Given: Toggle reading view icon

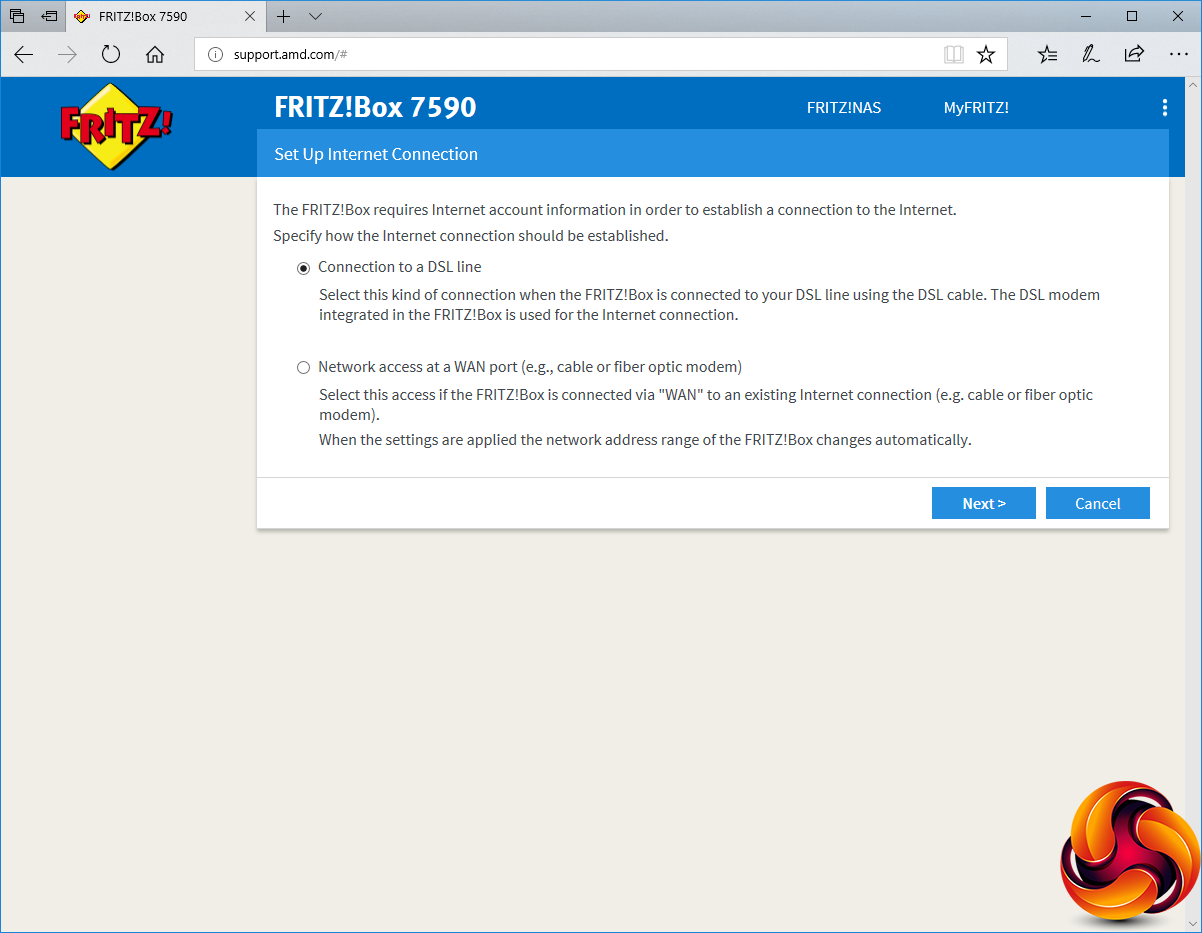Looking at the screenshot, I should pyautogui.click(x=954, y=55).
